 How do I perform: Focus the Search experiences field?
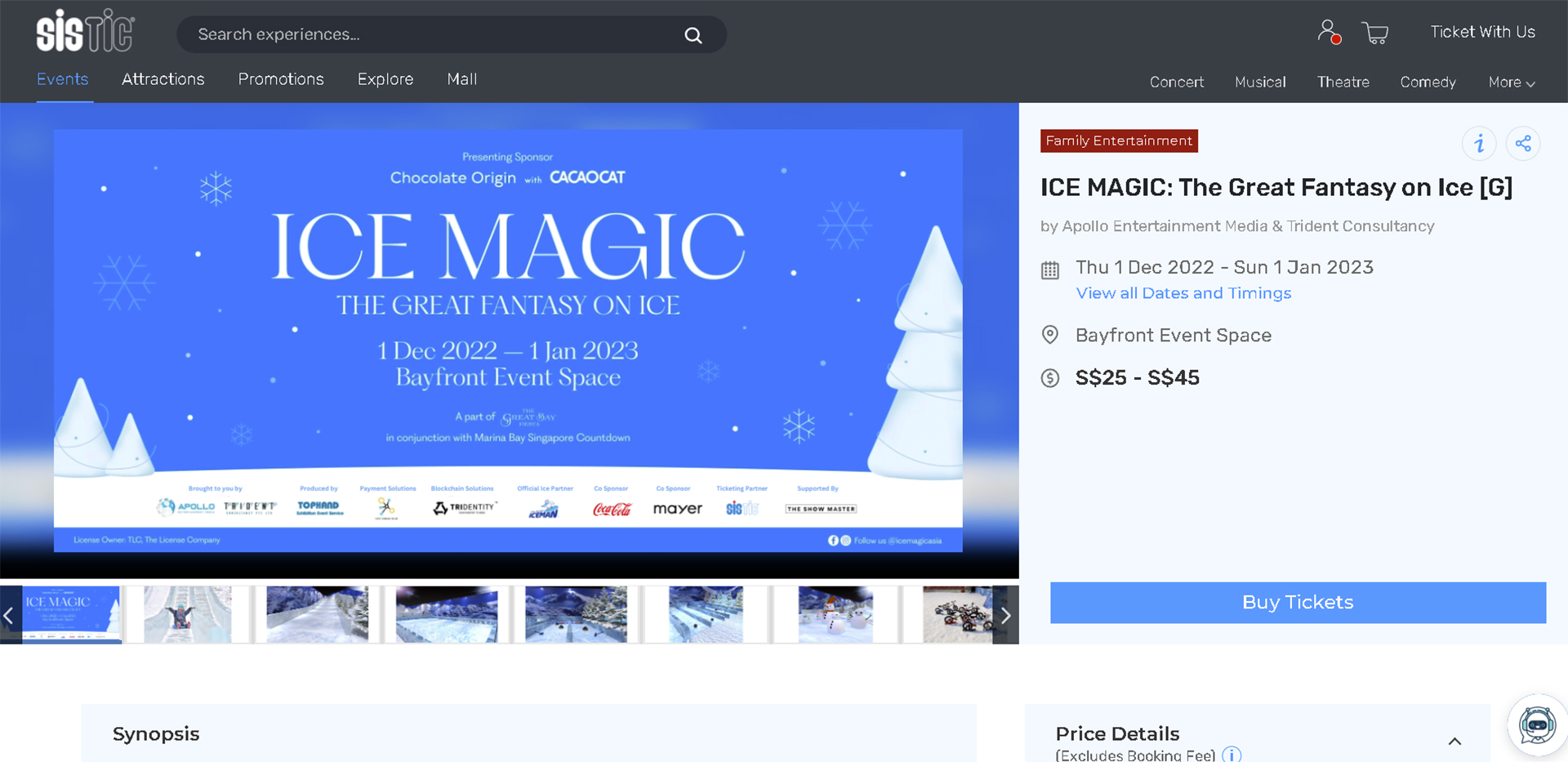[452, 35]
